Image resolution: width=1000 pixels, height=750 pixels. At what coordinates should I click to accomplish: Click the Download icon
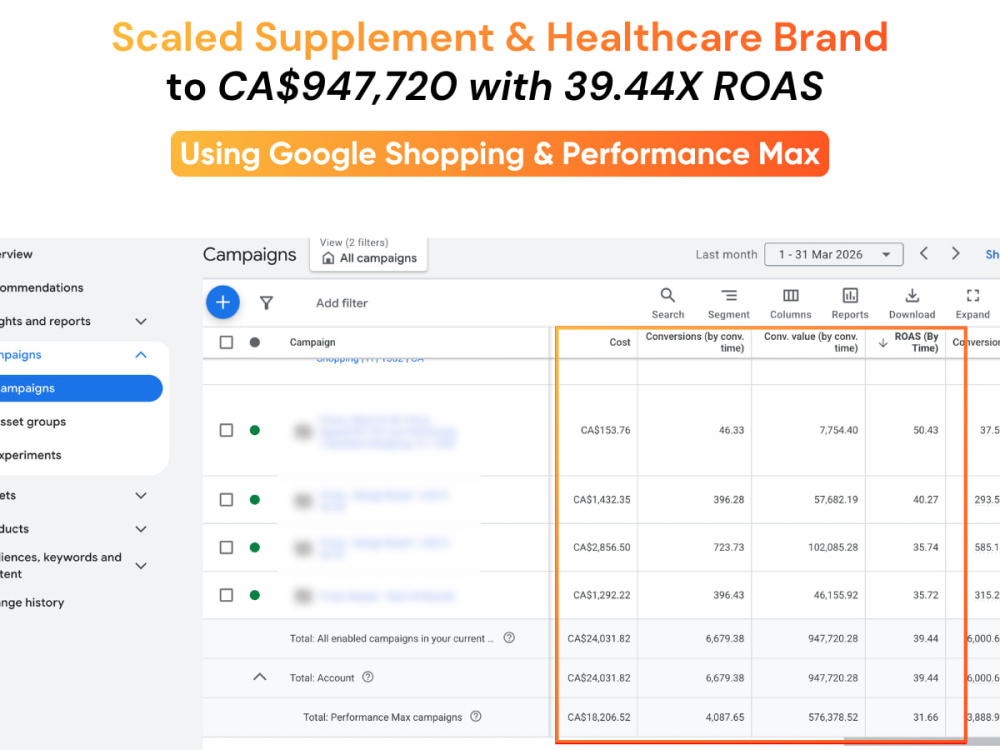tap(912, 295)
